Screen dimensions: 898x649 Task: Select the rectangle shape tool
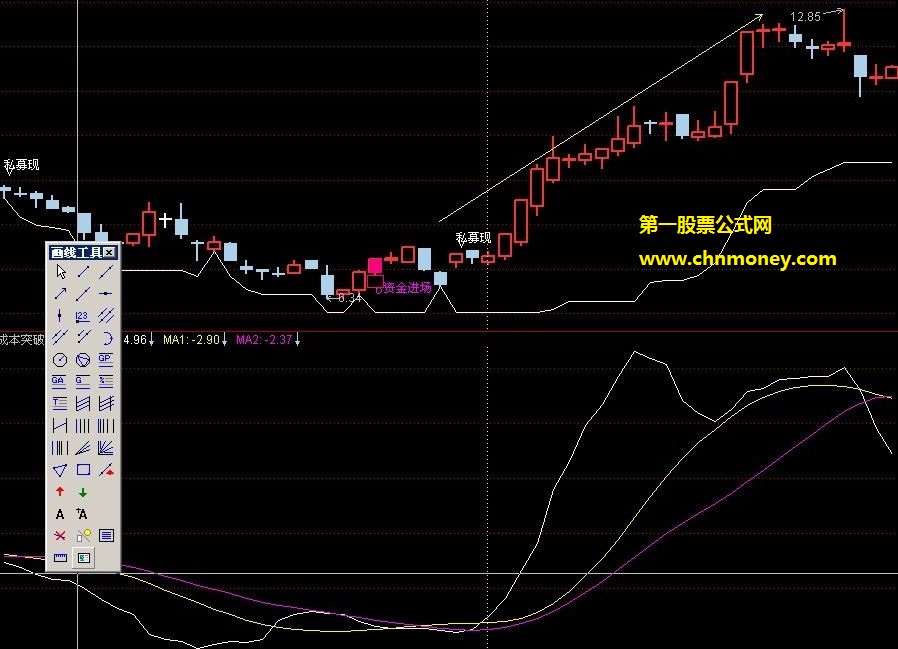(83, 470)
